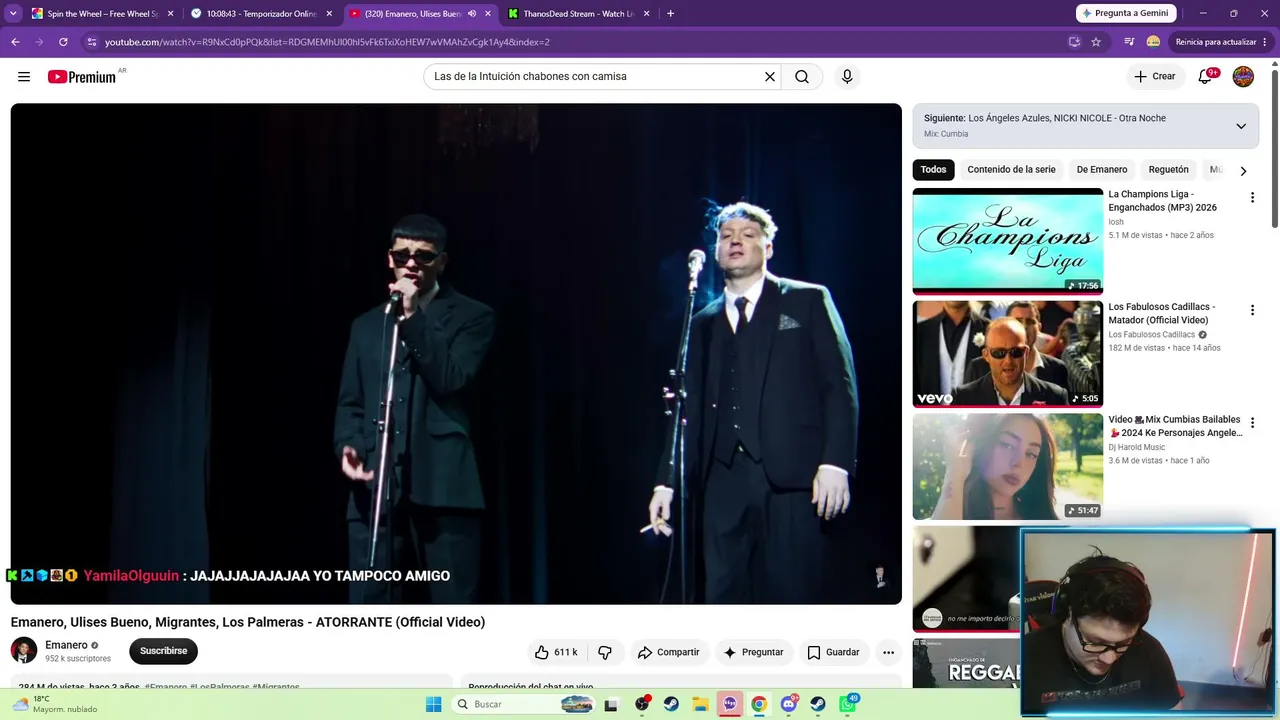Open File Explorer from the taskbar
1280x720 pixels.
[700, 704]
